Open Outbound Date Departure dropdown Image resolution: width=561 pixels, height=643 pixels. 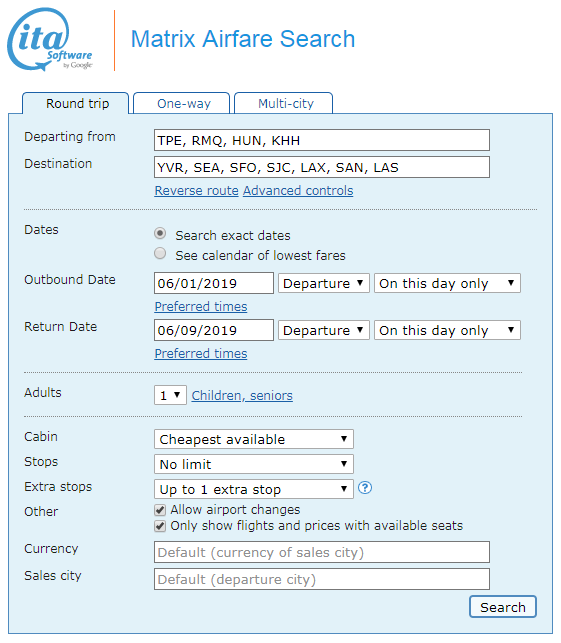click(324, 283)
